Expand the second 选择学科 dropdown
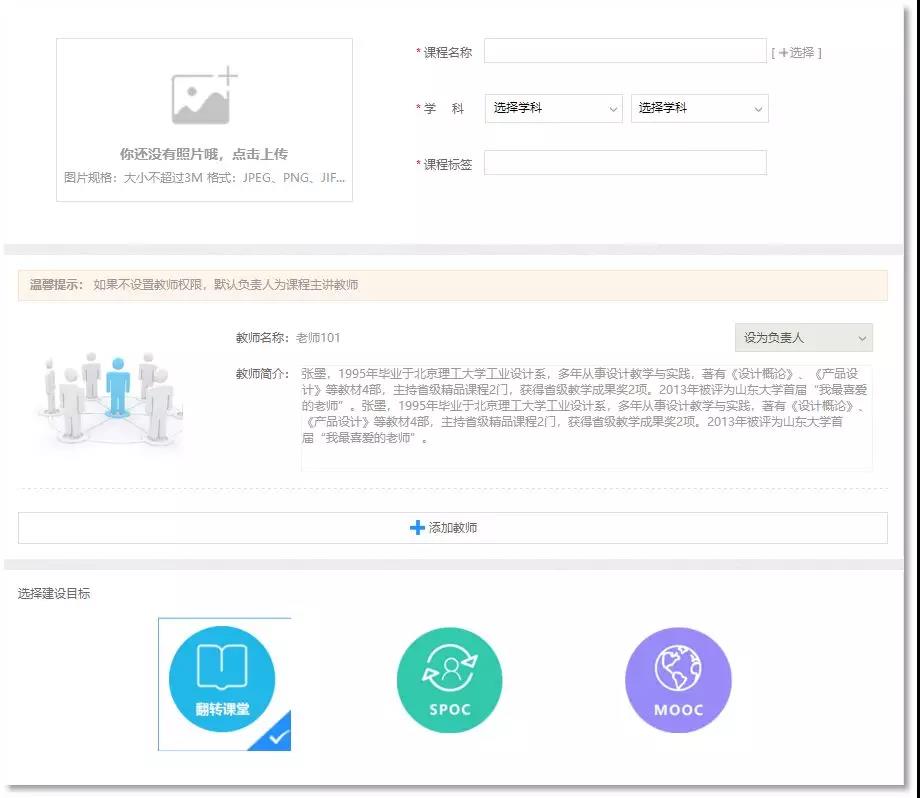The height and width of the screenshot is (798, 920). [699, 108]
